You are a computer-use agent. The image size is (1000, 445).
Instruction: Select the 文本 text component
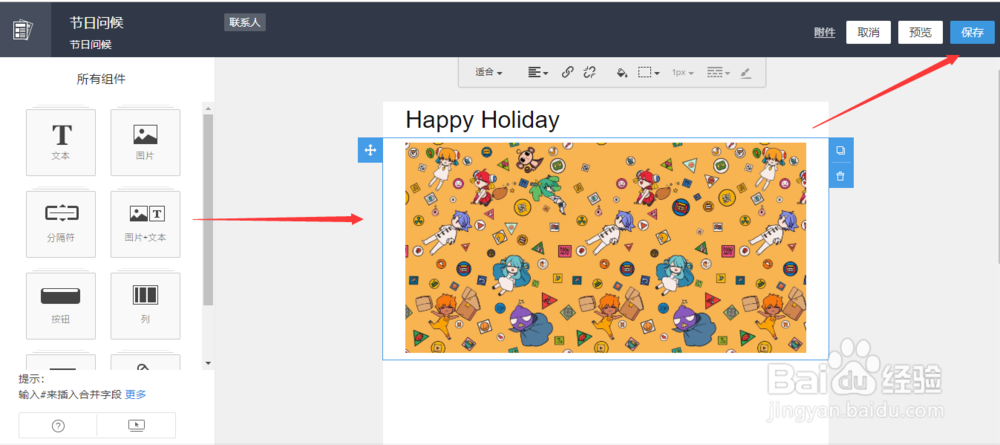pos(61,142)
